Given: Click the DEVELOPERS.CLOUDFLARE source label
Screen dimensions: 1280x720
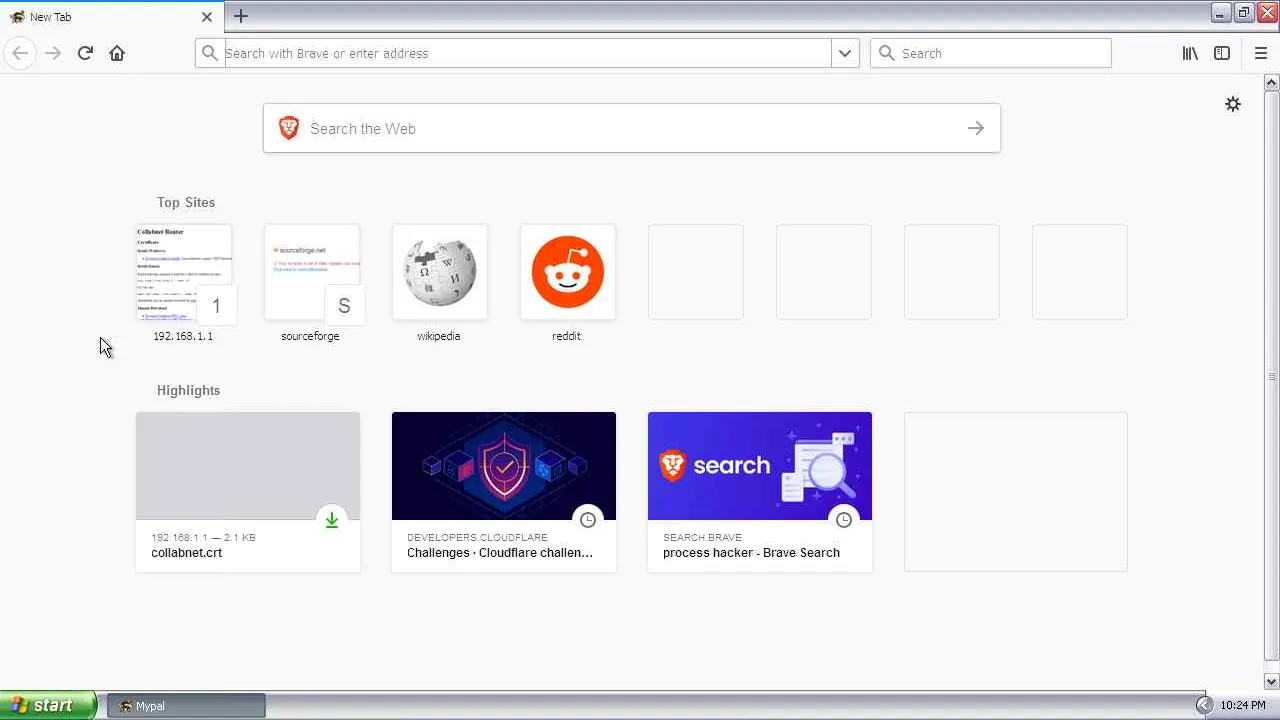Looking at the screenshot, I should click(477, 537).
